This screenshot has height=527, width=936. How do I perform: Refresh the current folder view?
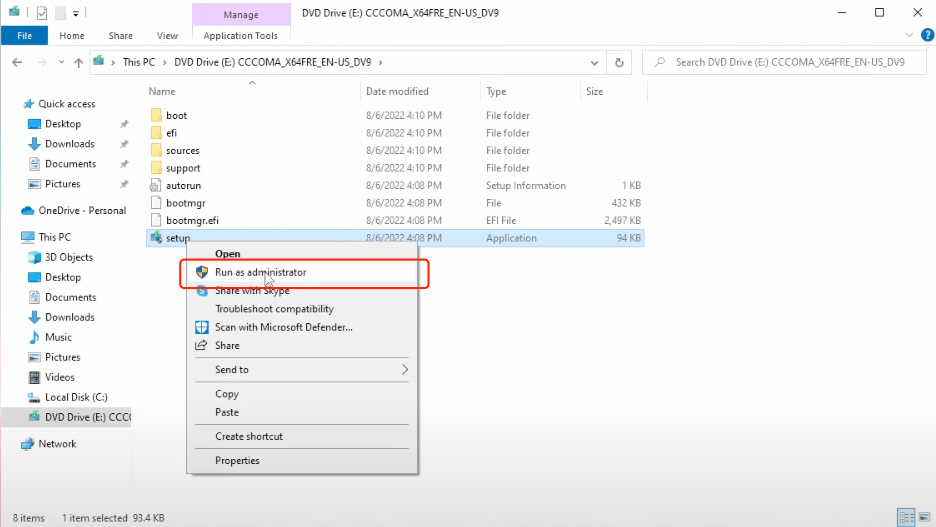click(x=619, y=63)
